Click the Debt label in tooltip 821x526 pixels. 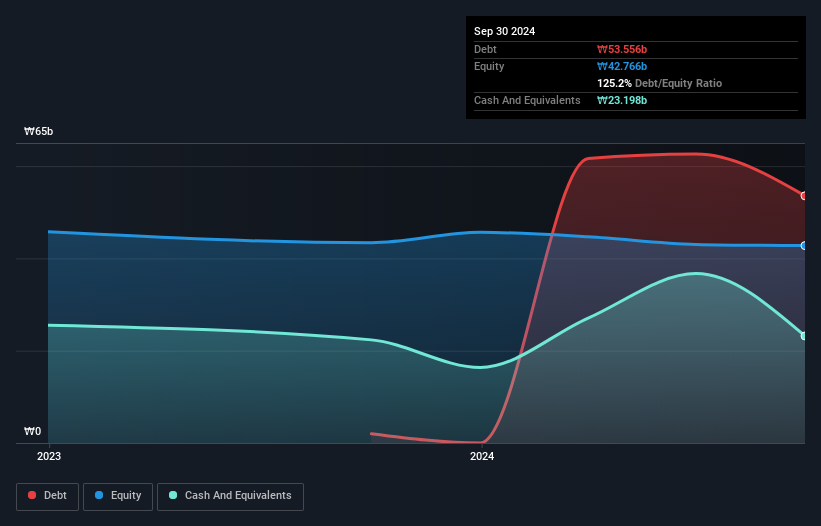coord(485,49)
